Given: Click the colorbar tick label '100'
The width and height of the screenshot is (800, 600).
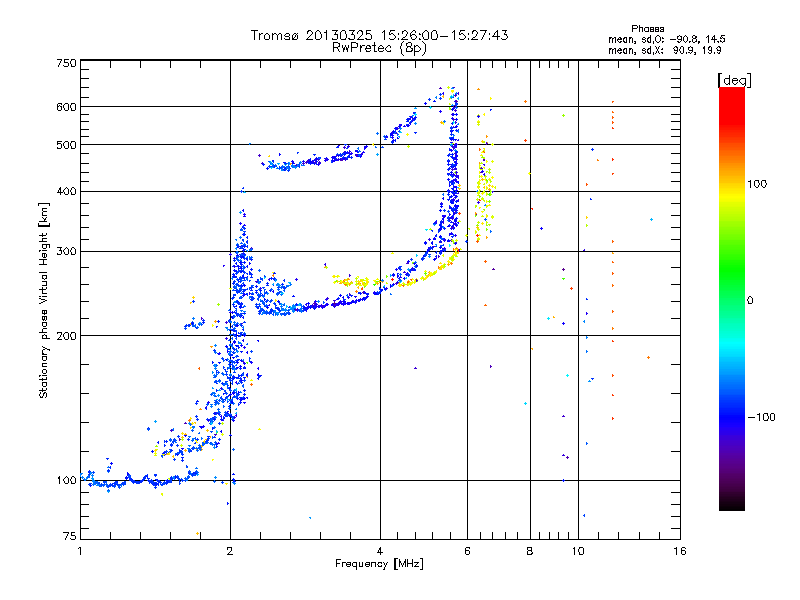Looking at the screenshot, I should pyautogui.click(x=757, y=184).
